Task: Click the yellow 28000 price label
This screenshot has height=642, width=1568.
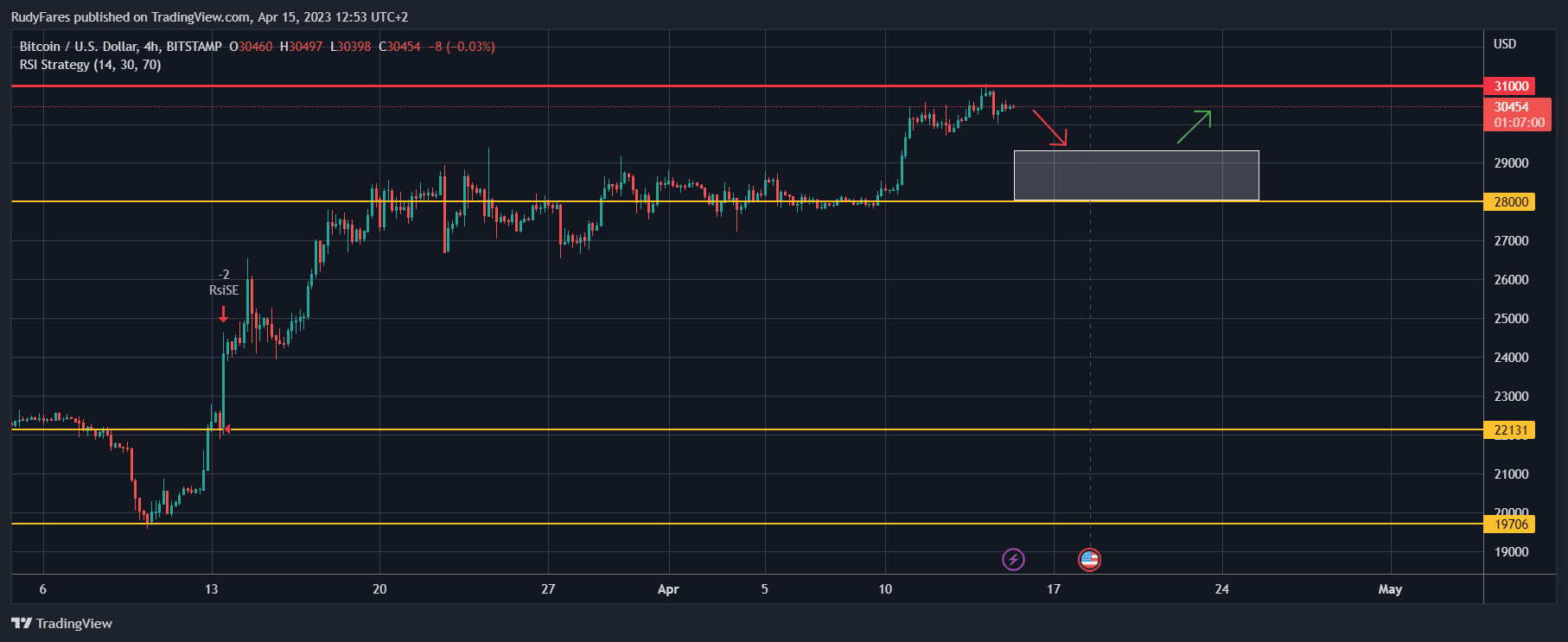Action: [1510, 202]
